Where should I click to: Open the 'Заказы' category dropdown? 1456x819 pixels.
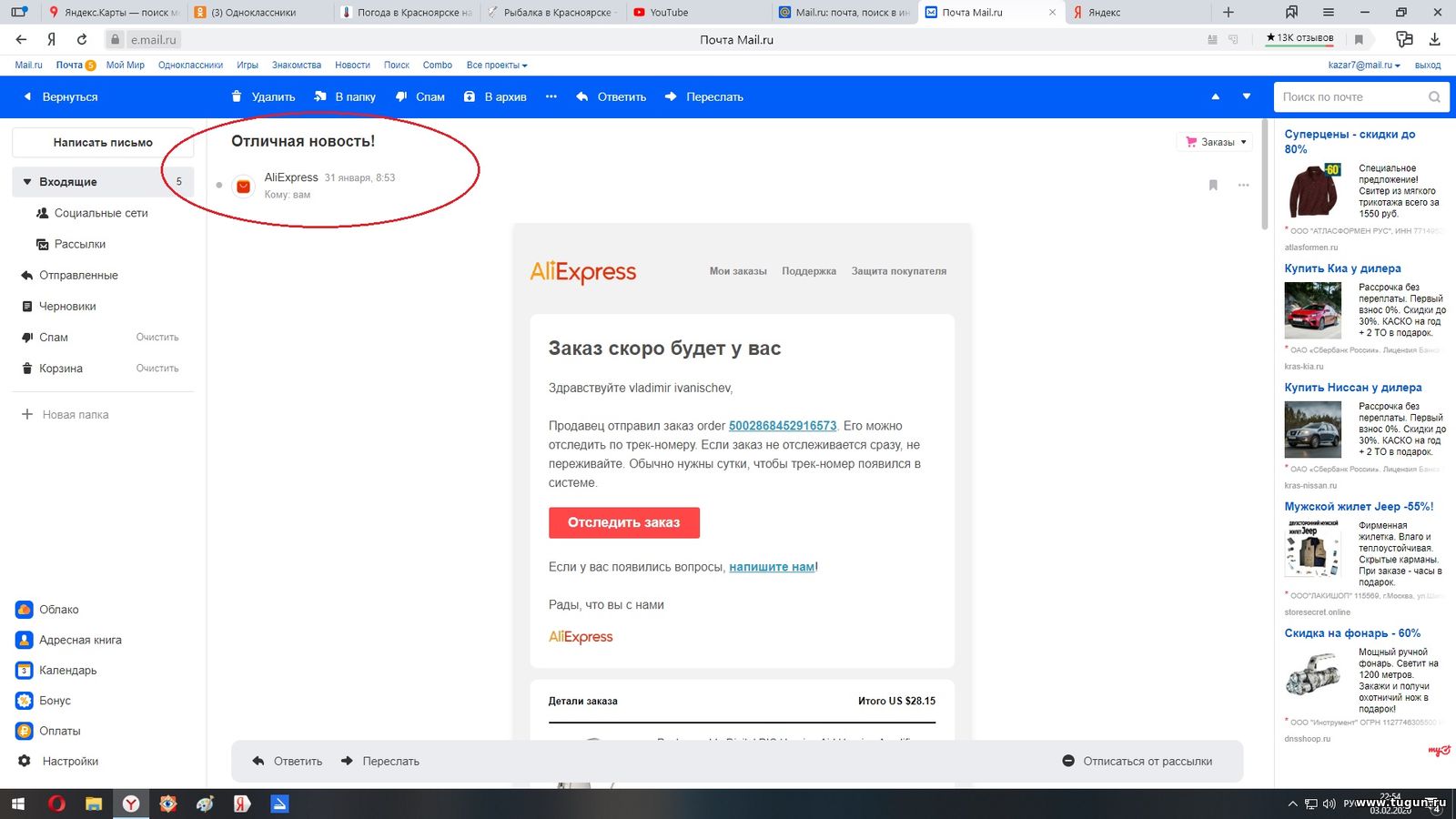tap(1215, 142)
